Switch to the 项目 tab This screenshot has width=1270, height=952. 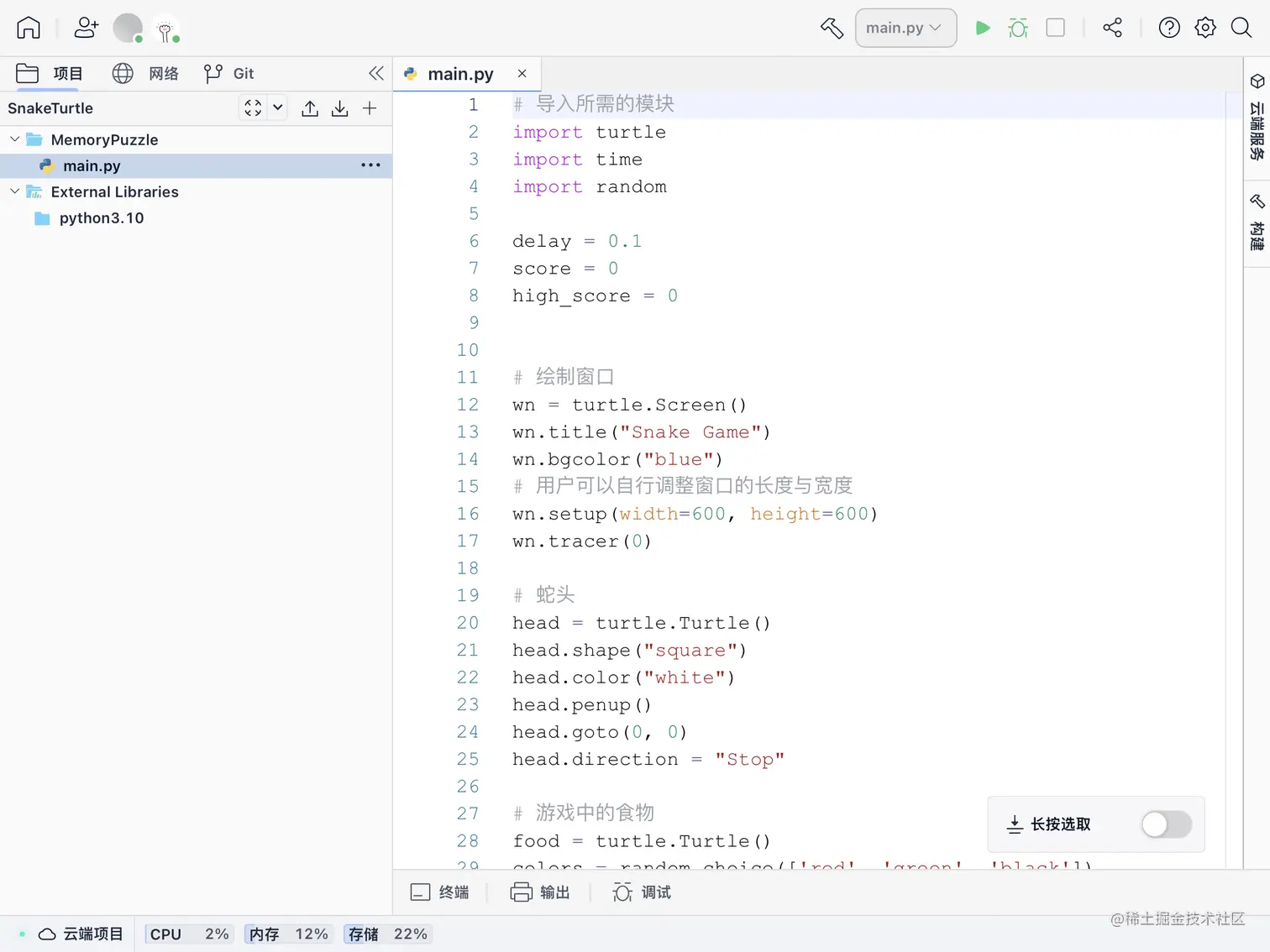[x=50, y=74]
